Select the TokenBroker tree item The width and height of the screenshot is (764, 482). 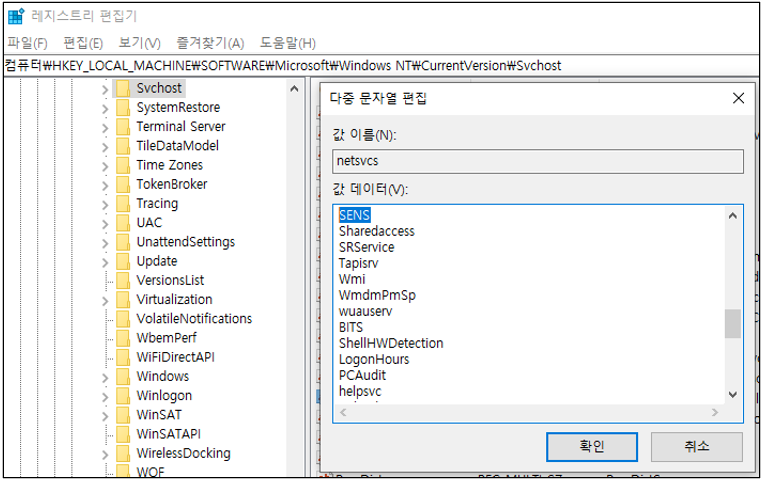click(171, 184)
